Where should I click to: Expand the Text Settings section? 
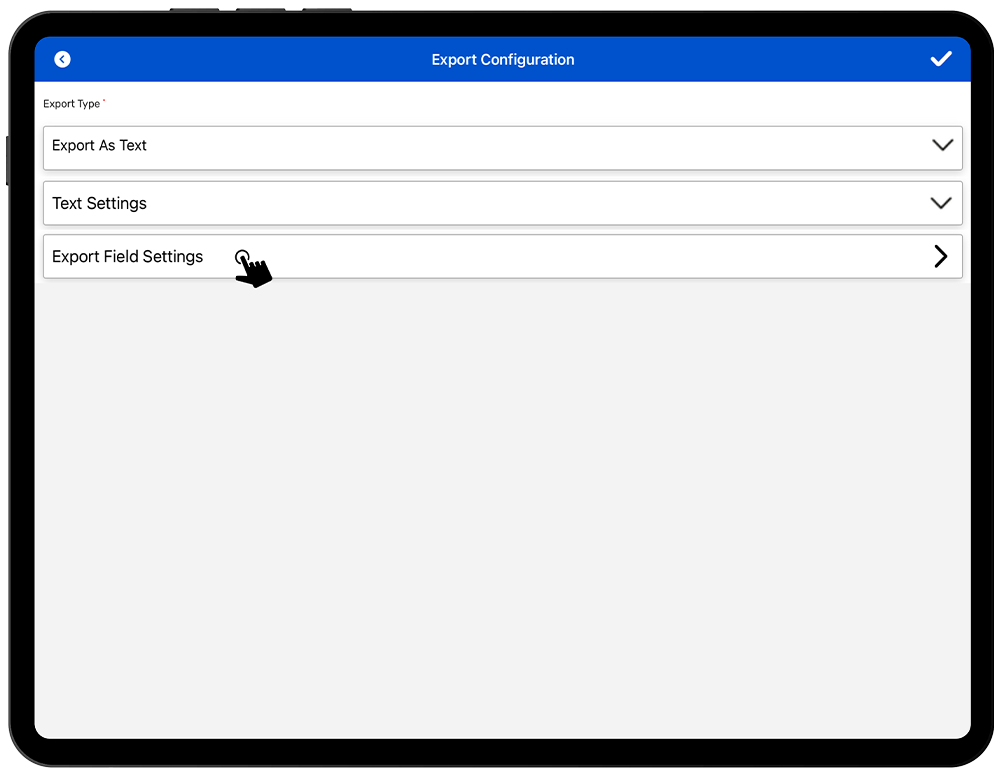pos(502,203)
